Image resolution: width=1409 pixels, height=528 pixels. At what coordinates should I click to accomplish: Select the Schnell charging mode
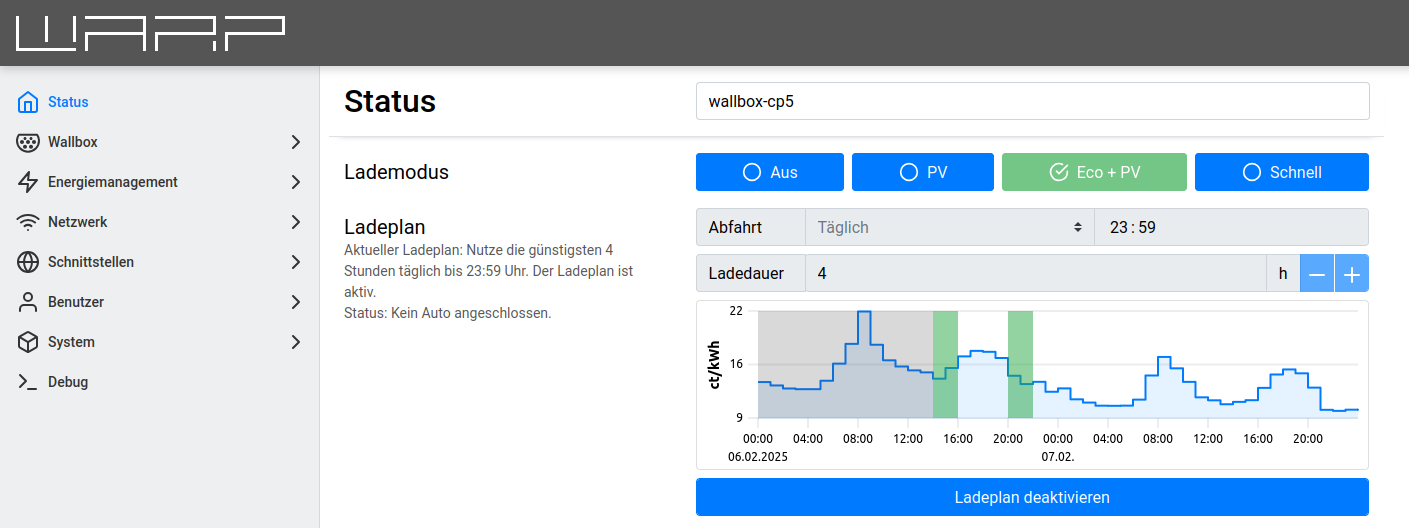[1281, 172]
